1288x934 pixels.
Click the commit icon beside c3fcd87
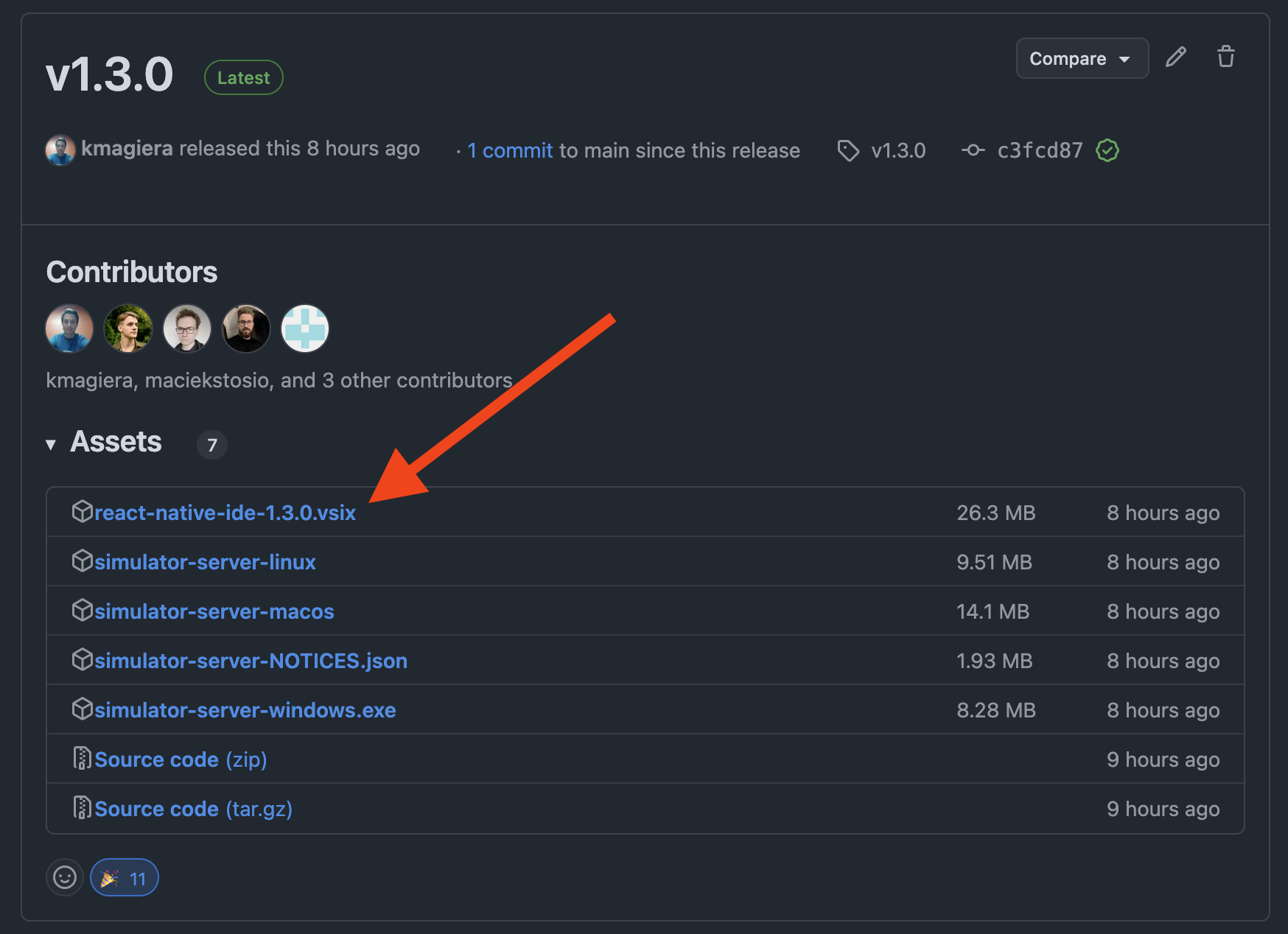pos(973,150)
